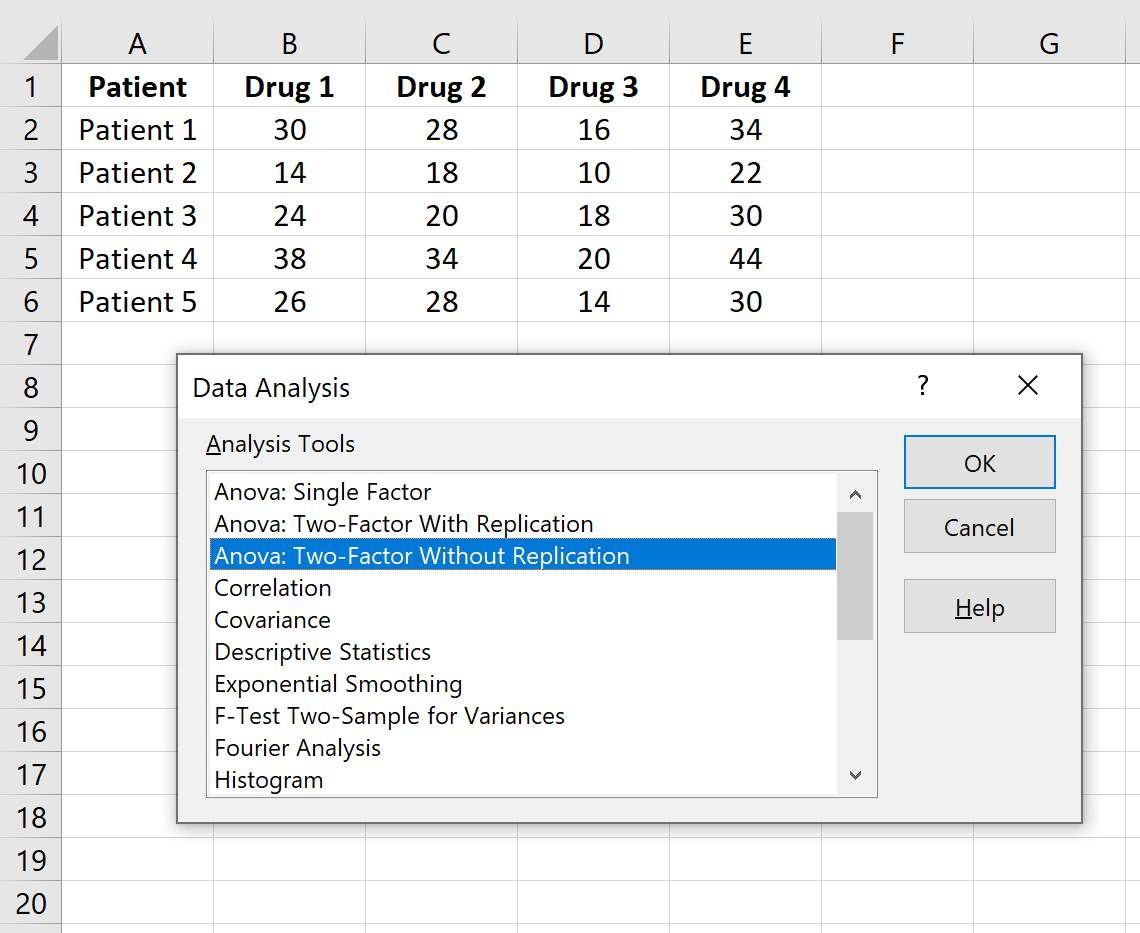Click the list's scroll-down arrow
1140x933 pixels.
tap(855, 774)
